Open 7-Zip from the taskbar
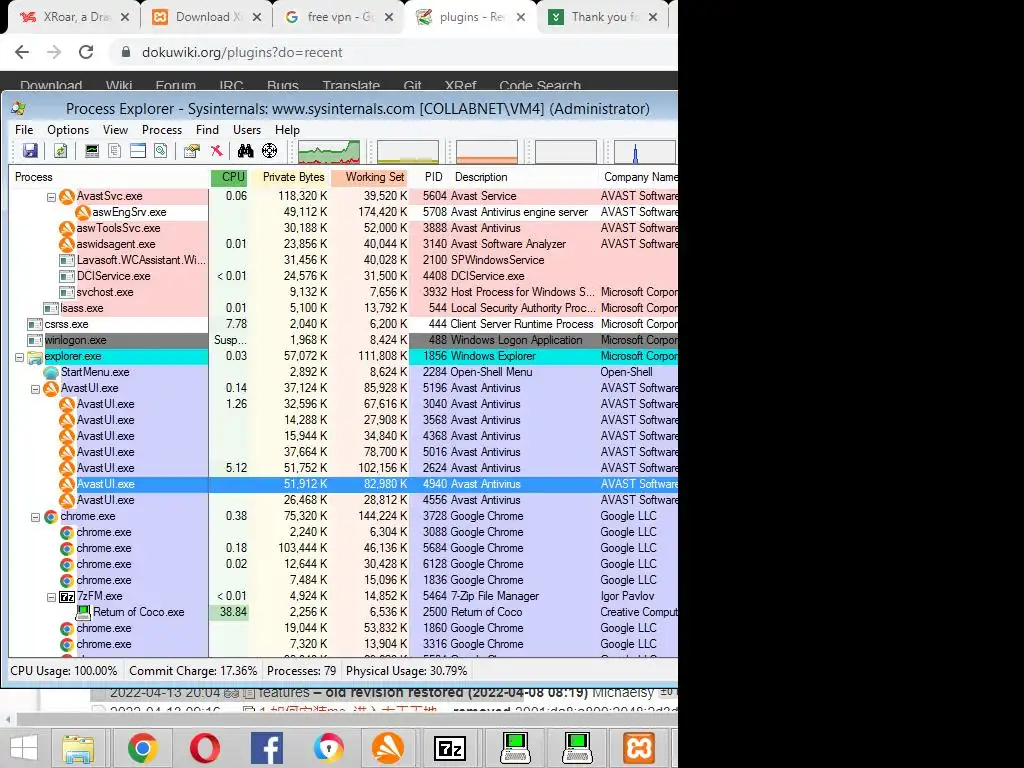Viewport: 1024px width, 768px height. coord(451,748)
